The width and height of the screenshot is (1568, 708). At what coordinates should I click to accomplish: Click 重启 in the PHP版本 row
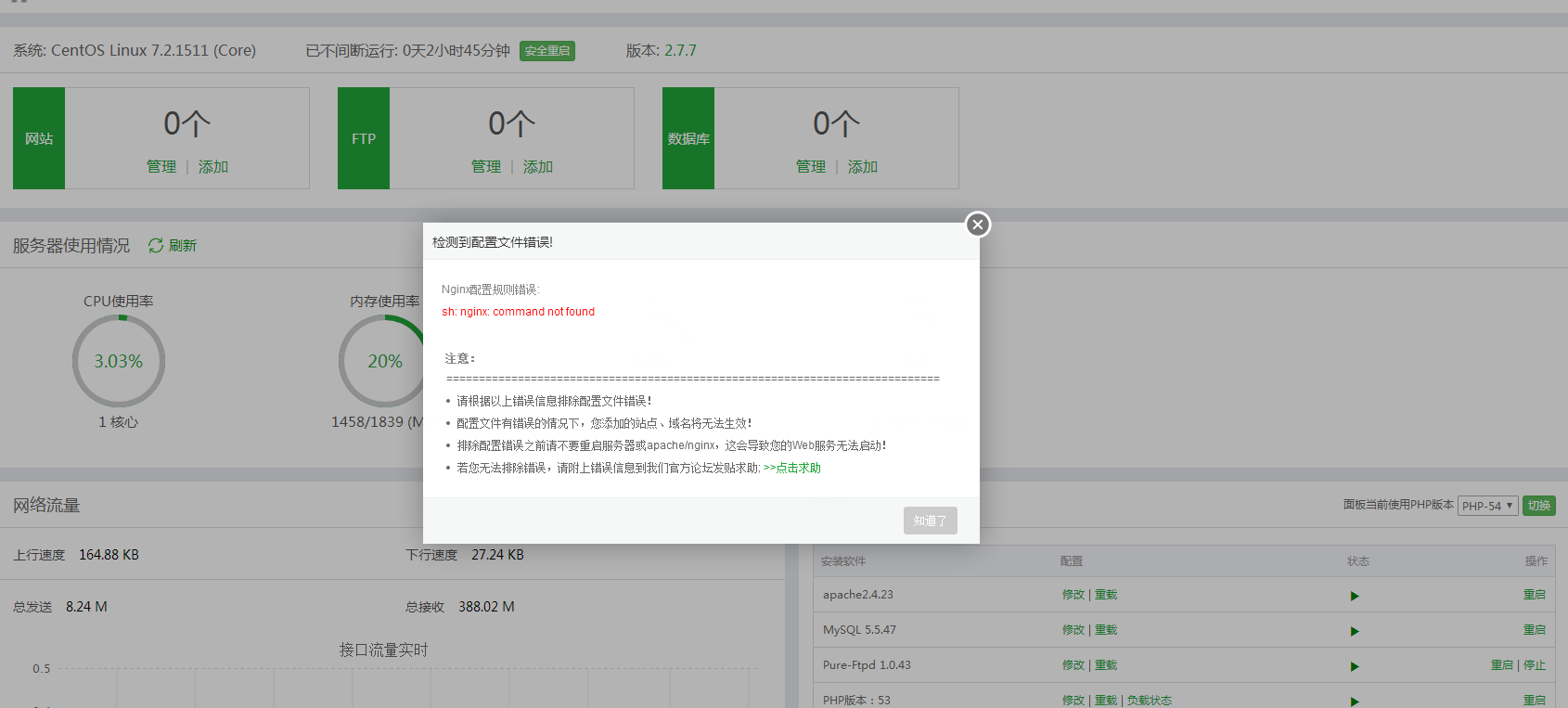[x=1535, y=701]
